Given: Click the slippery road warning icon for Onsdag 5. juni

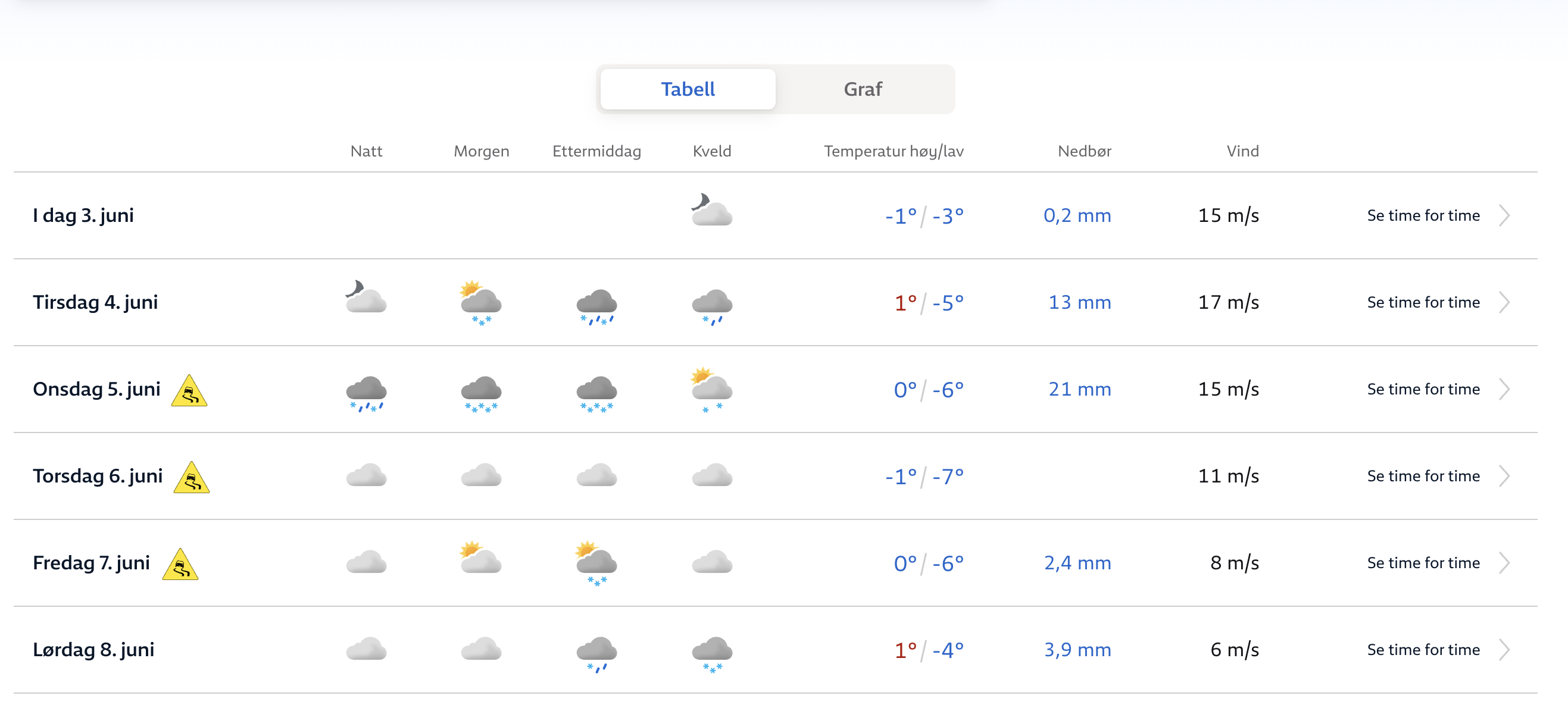Looking at the screenshot, I should coord(189,391).
